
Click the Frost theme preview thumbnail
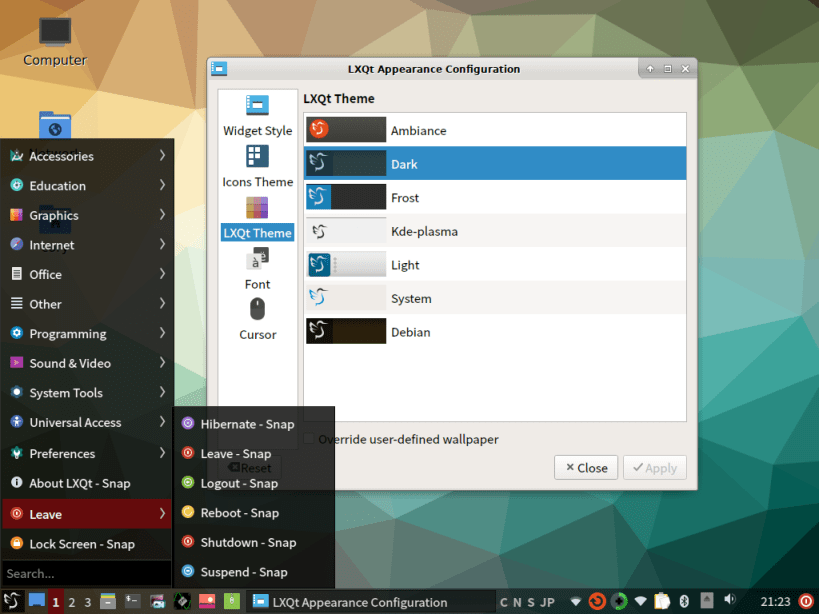click(346, 197)
